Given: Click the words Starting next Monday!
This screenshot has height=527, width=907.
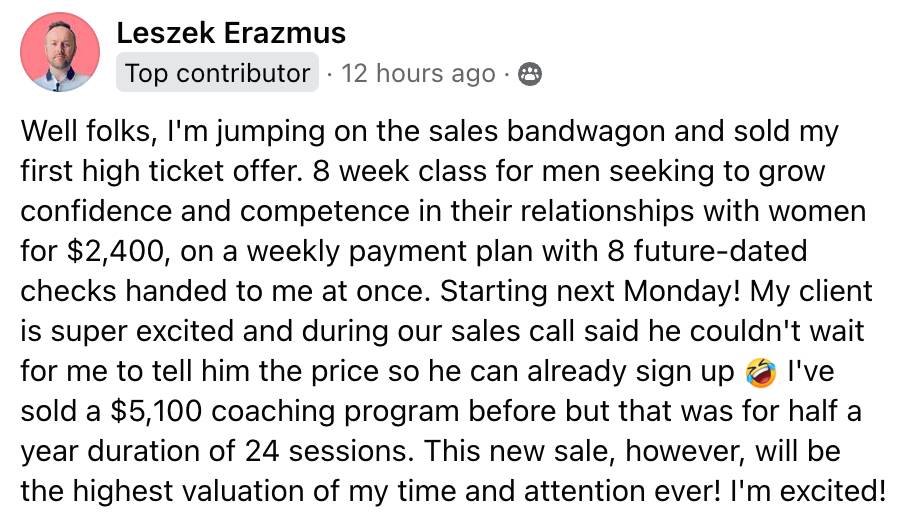Looking at the screenshot, I should [590, 291].
